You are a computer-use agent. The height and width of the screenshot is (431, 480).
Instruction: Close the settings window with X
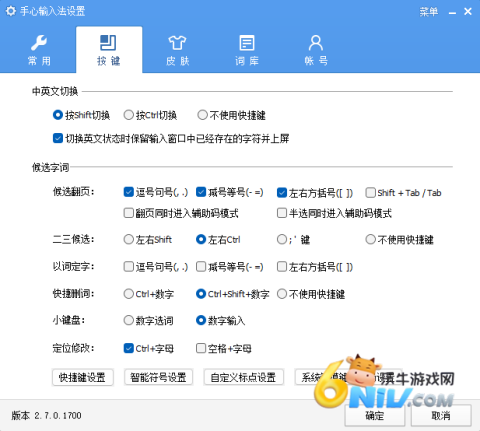[468, 12]
